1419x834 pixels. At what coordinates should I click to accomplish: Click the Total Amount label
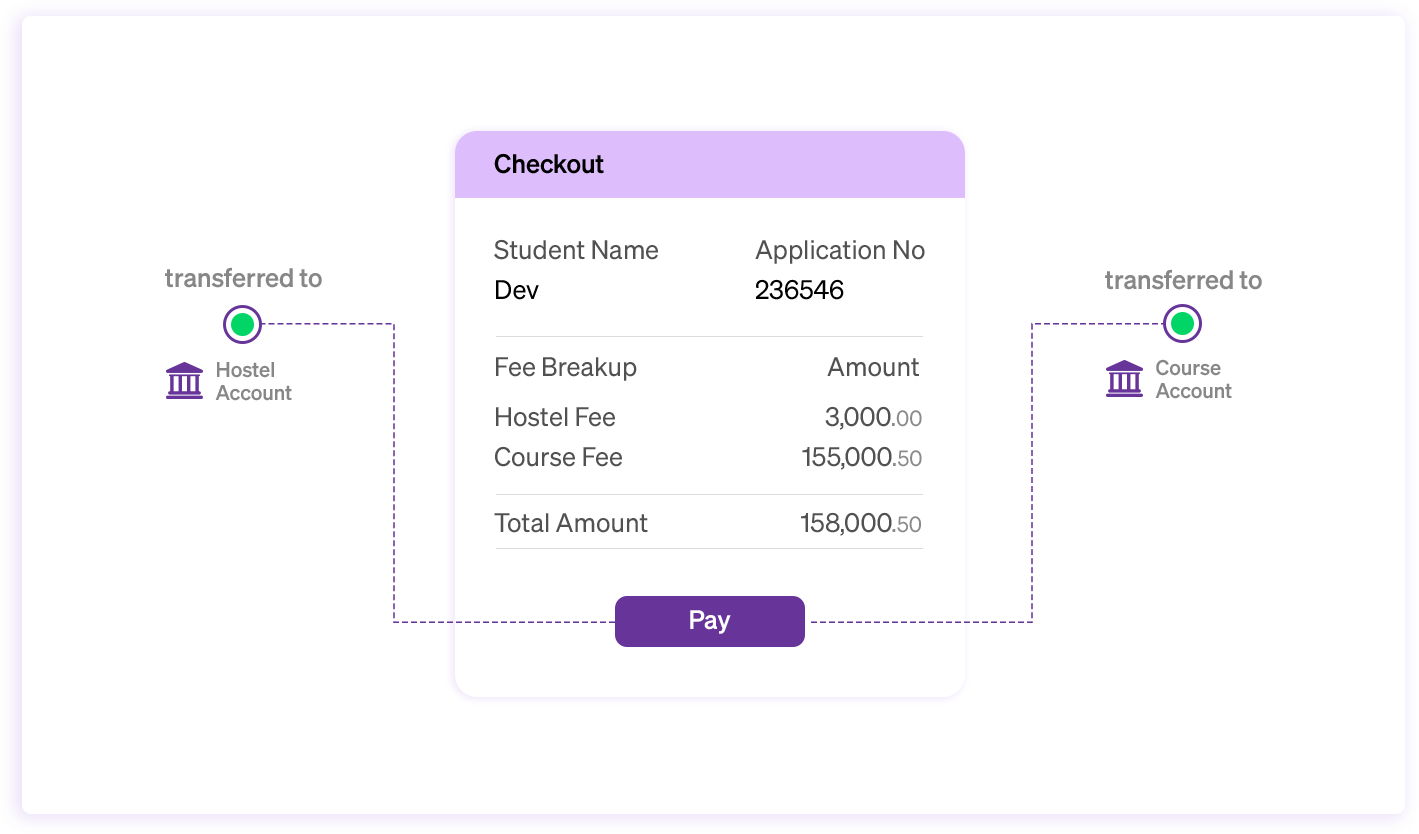tap(571, 523)
